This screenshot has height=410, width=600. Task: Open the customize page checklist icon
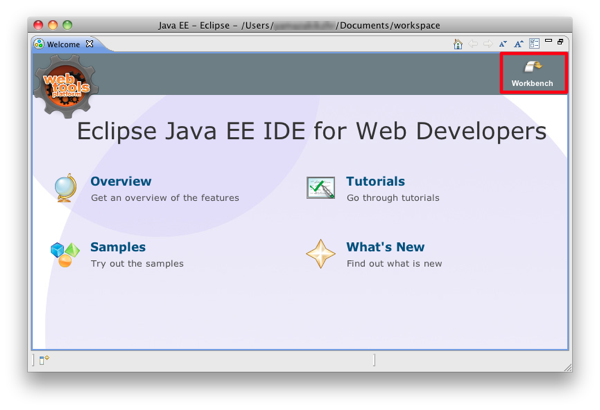click(534, 44)
